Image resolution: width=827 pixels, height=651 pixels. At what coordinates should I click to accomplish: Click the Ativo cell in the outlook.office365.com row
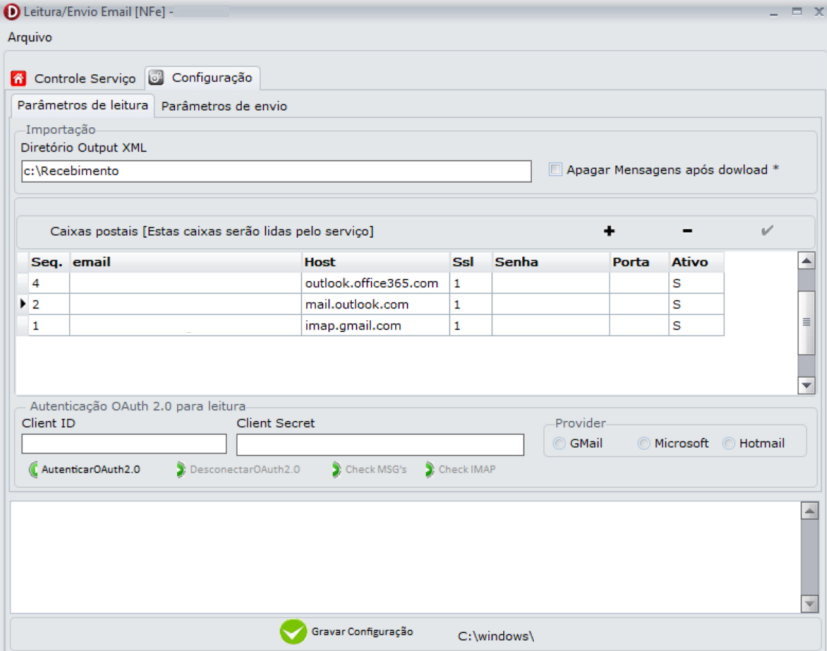tap(697, 283)
